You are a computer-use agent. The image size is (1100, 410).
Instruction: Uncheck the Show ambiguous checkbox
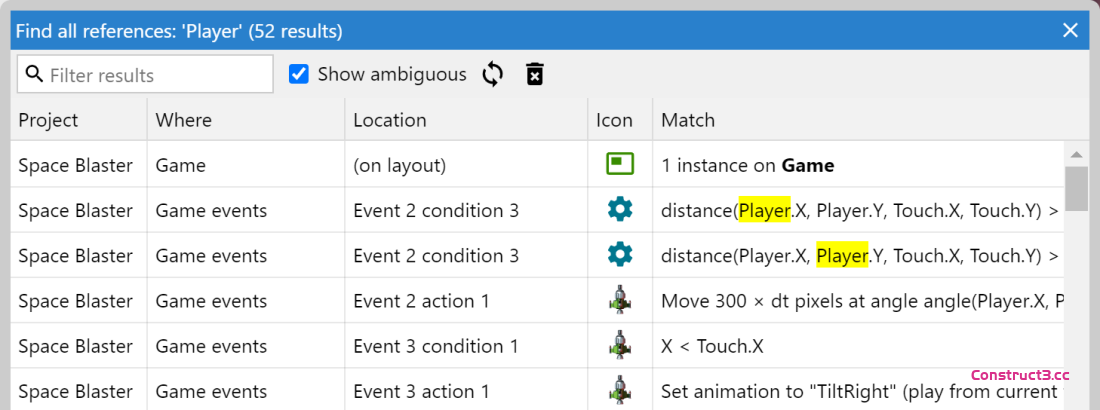pos(298,74)
